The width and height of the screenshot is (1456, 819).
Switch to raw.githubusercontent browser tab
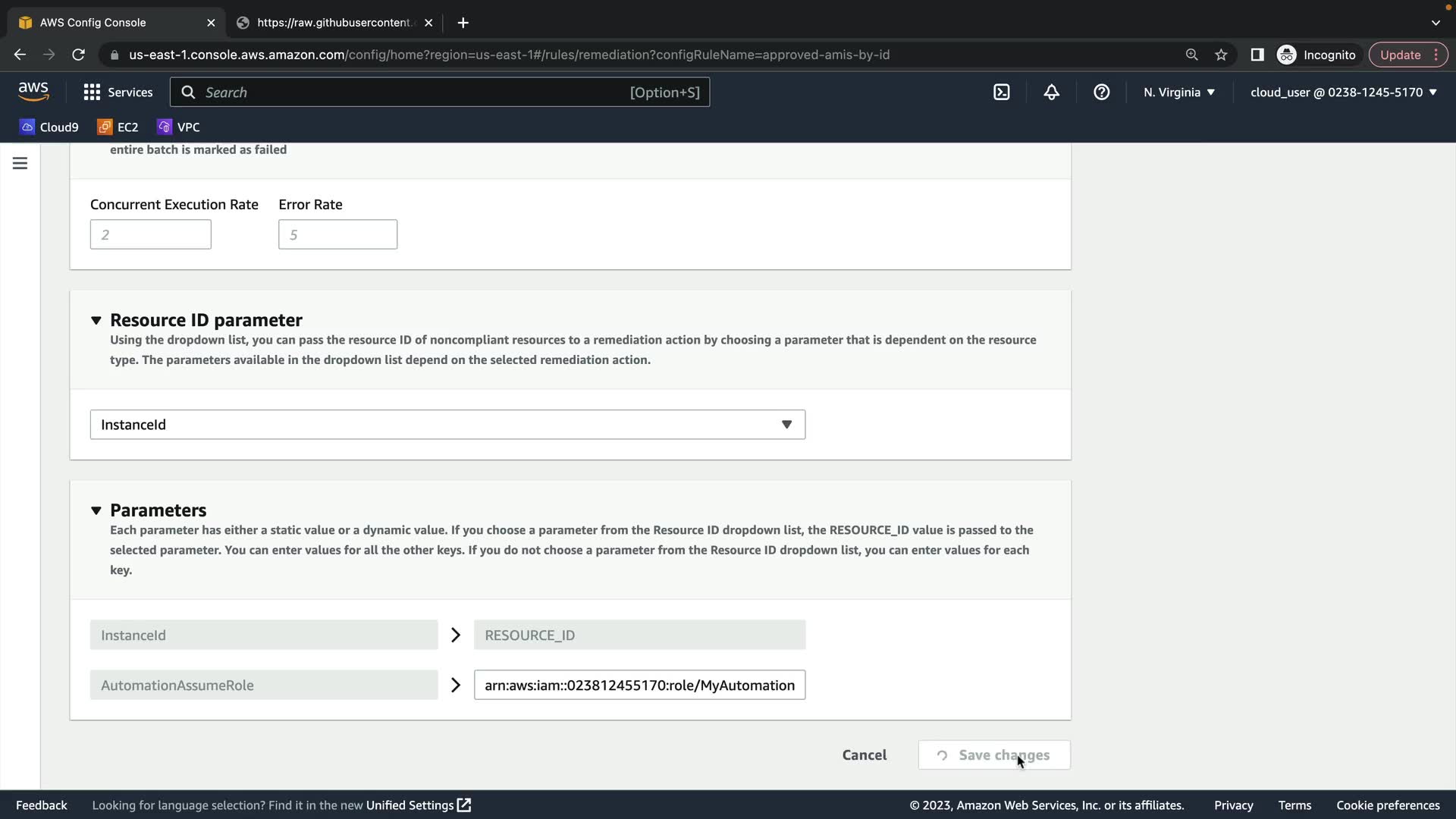click(334, 23)
